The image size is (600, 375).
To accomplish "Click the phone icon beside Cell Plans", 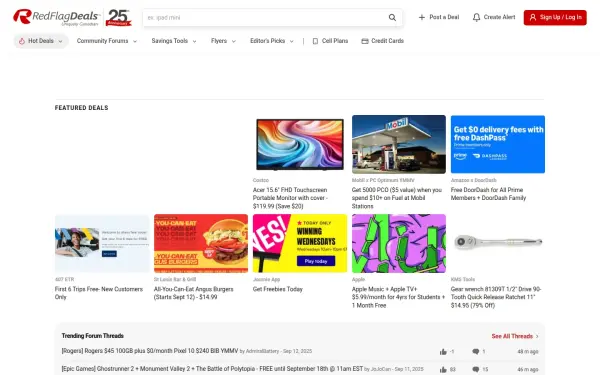I will tap(315, 41).
